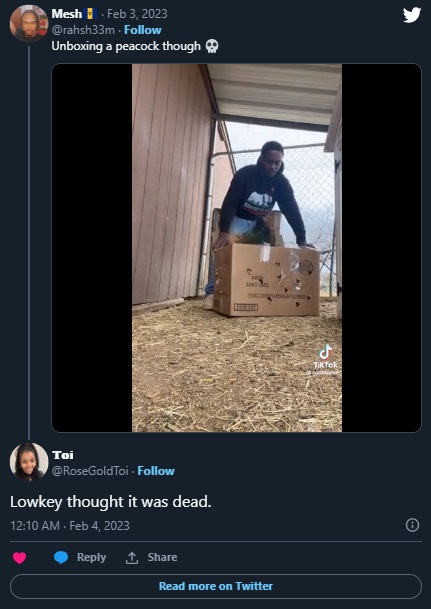Click the Toi display name
This screenshot has height=609, width=431.
click(x=63, y=455)
